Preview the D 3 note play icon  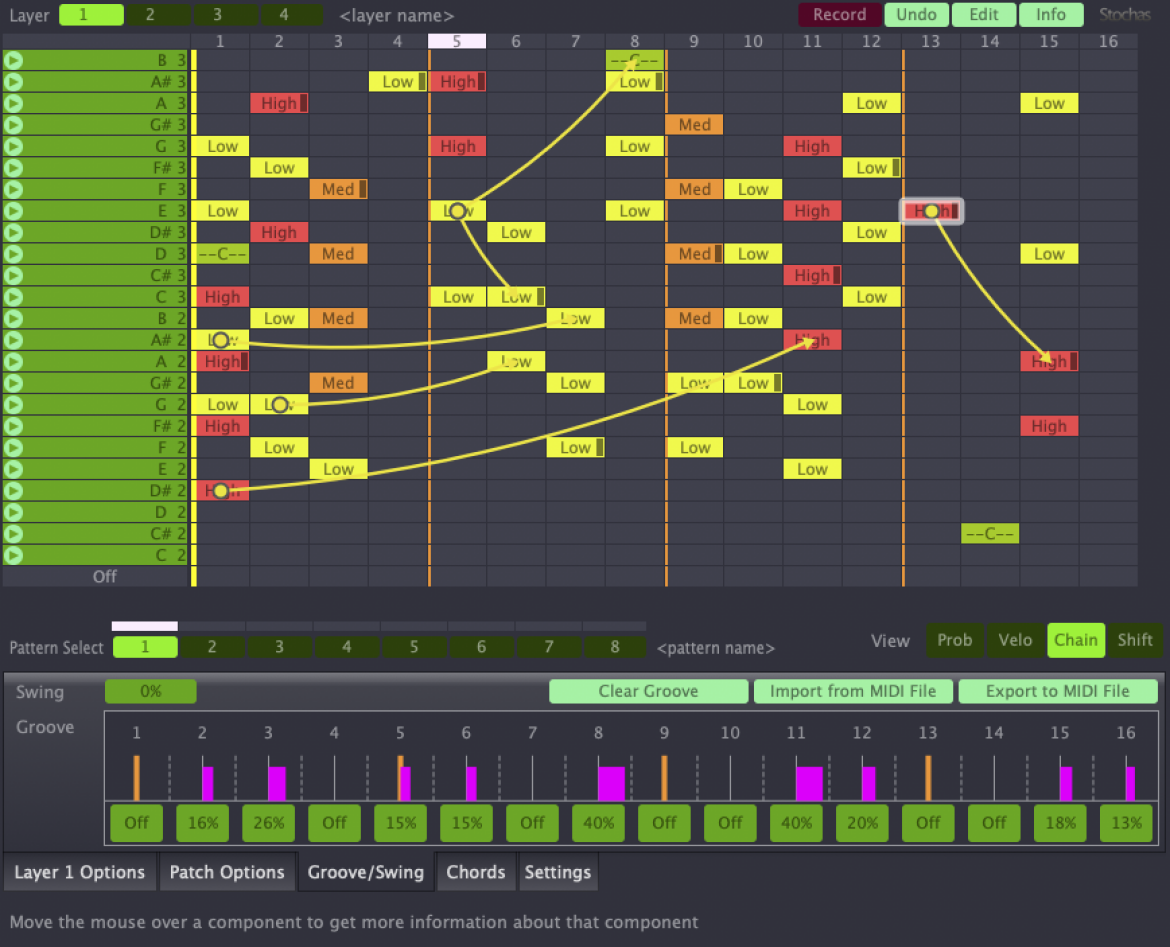point(13,254)
